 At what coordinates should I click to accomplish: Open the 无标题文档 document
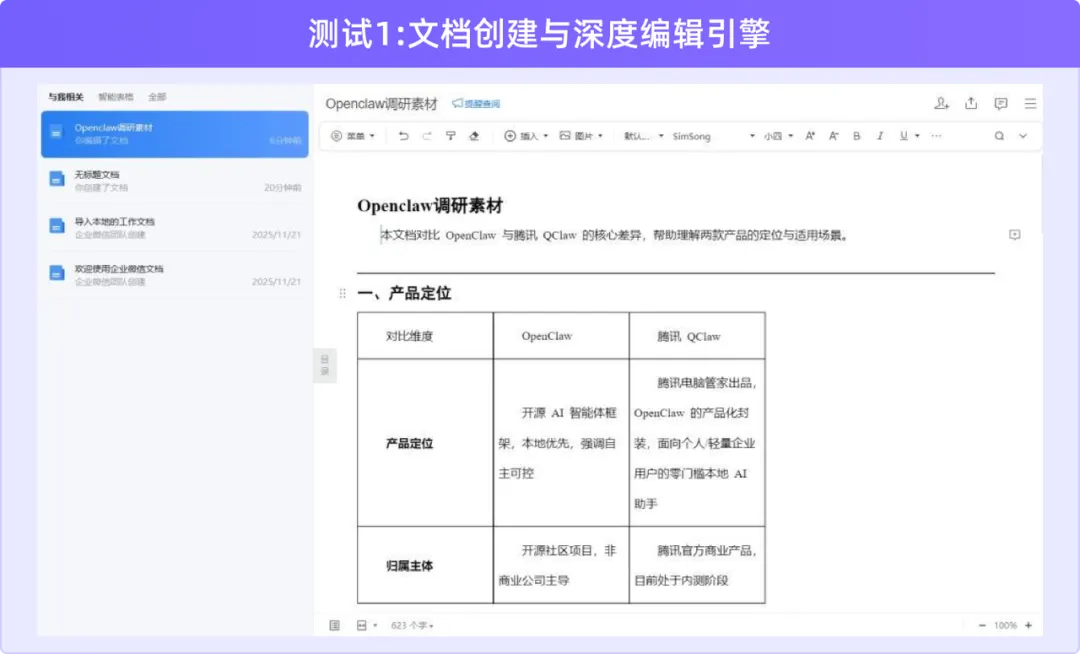click(175, 180)
